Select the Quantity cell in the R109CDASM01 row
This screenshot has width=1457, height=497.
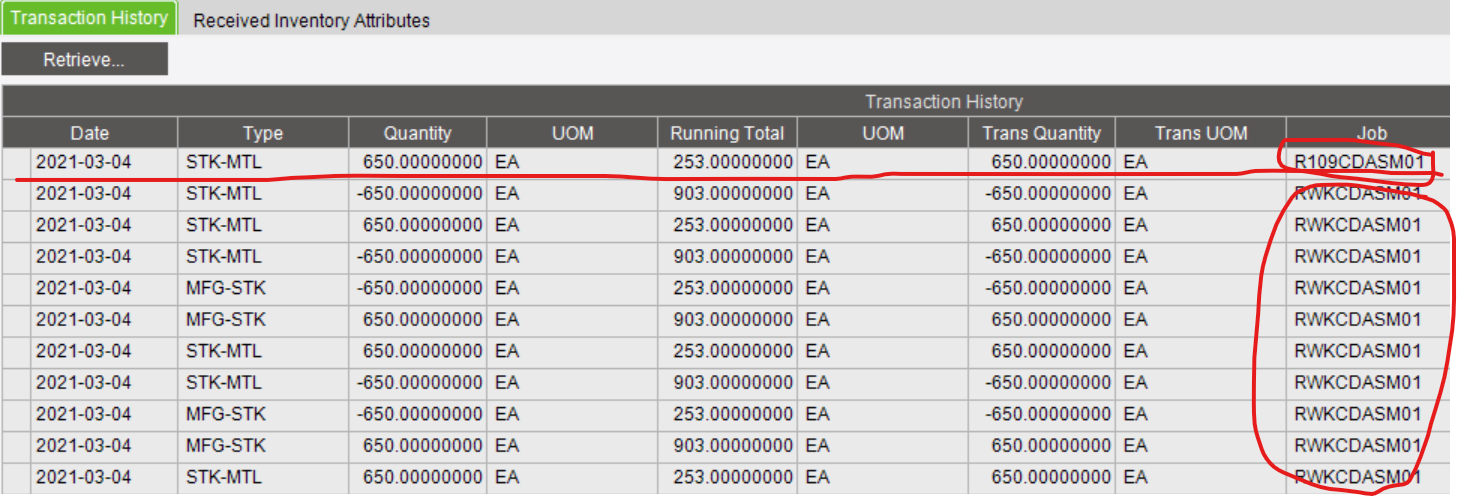point(418,162)
